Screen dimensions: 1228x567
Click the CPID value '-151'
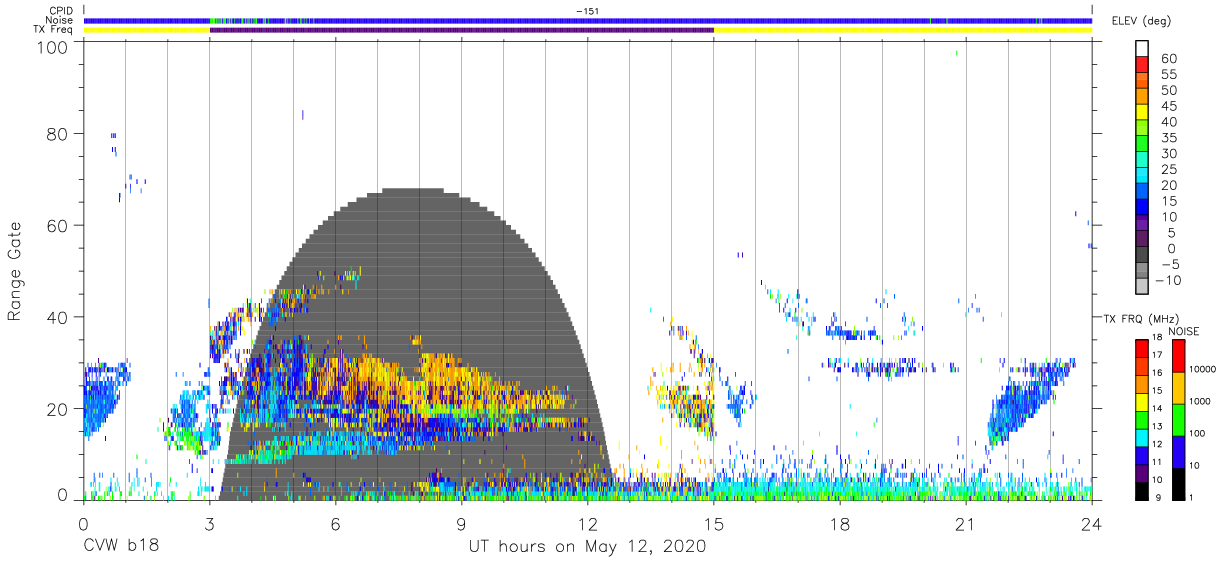[x=588, y=11]
